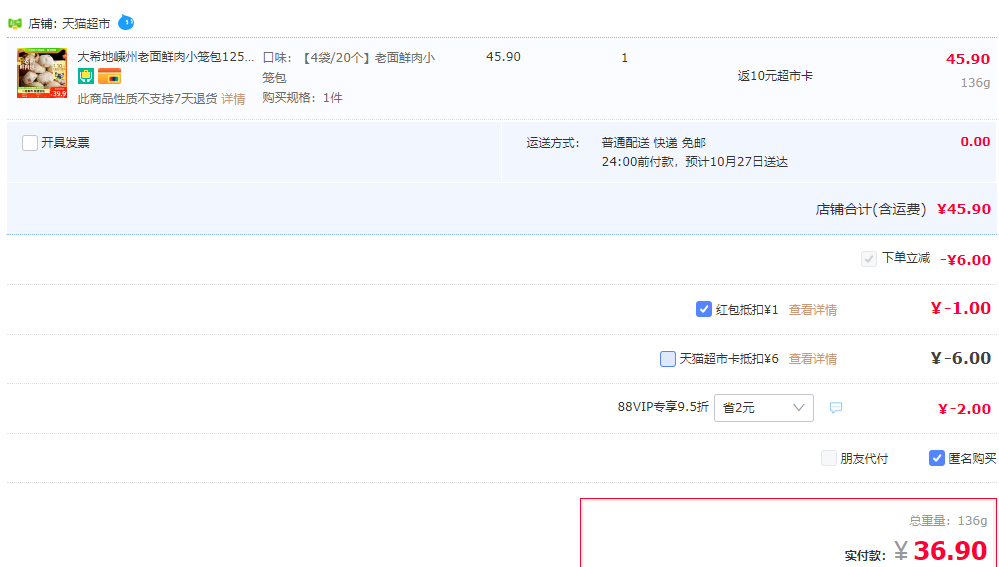Click the 88VIP专享9.5折 label
This screenshot has width=999, height=567.
coord(663,407)
